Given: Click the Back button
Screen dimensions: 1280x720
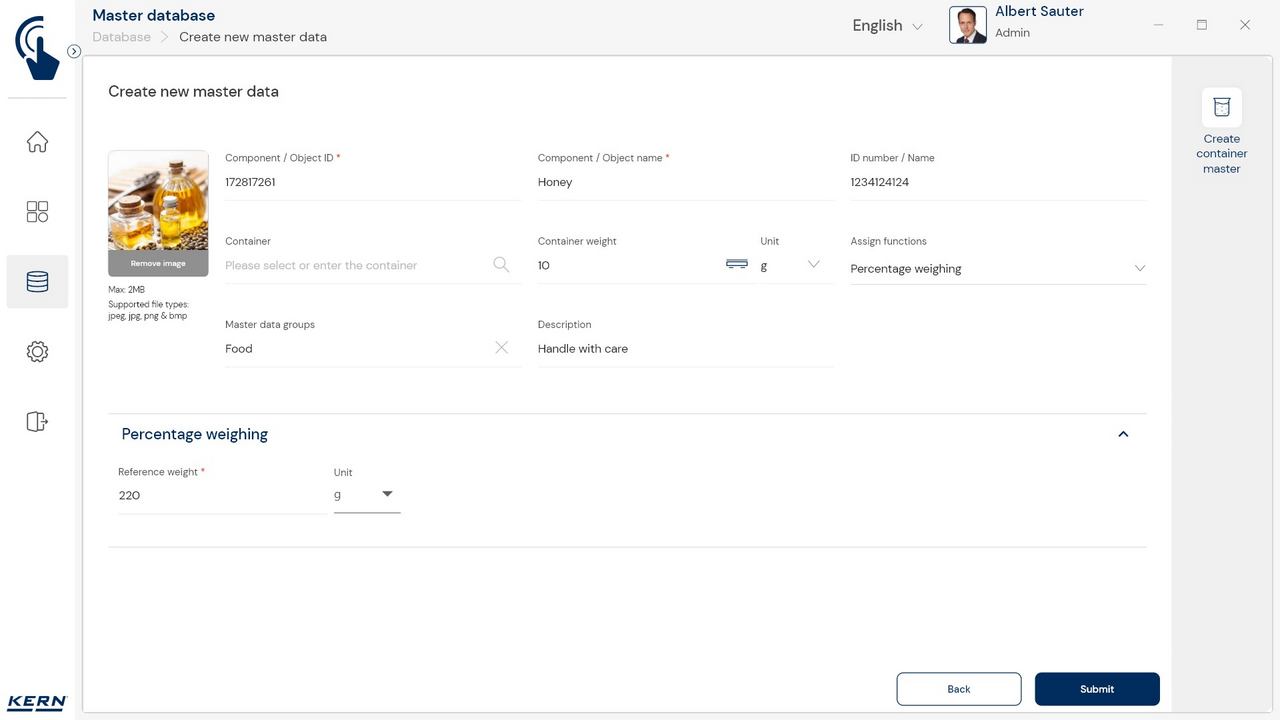Looking at the screenshot, I should (x=958, y=689).
